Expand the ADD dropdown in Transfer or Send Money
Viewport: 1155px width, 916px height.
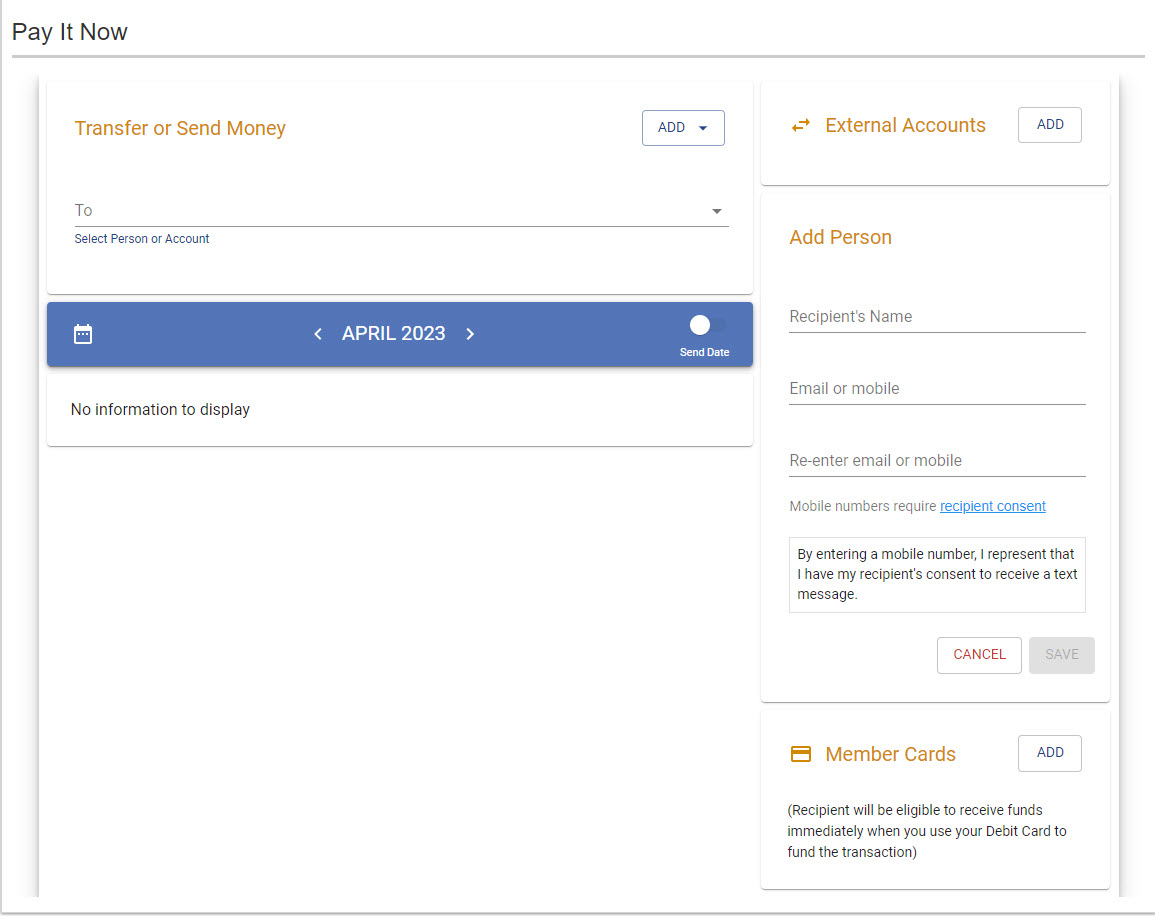coord(683,127)
